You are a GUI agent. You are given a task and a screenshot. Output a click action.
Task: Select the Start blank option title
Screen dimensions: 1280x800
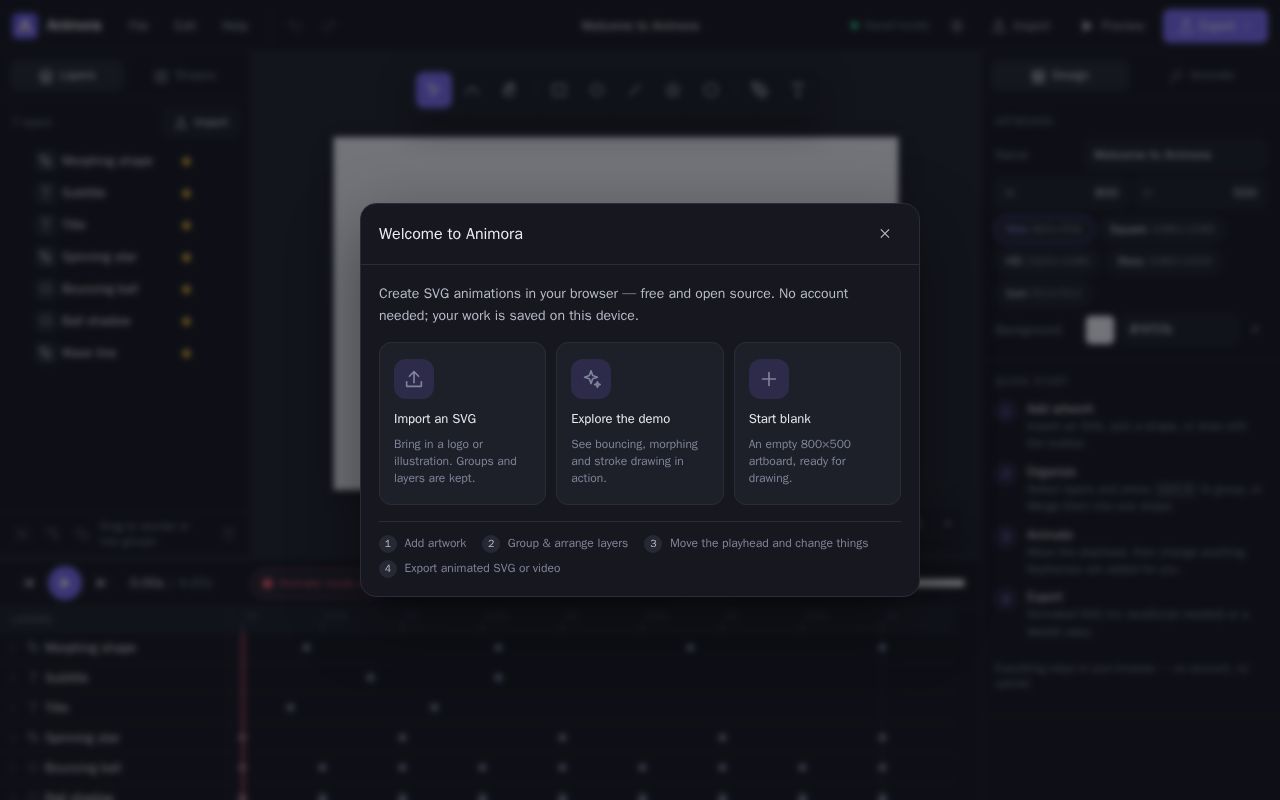click(780, 419)
